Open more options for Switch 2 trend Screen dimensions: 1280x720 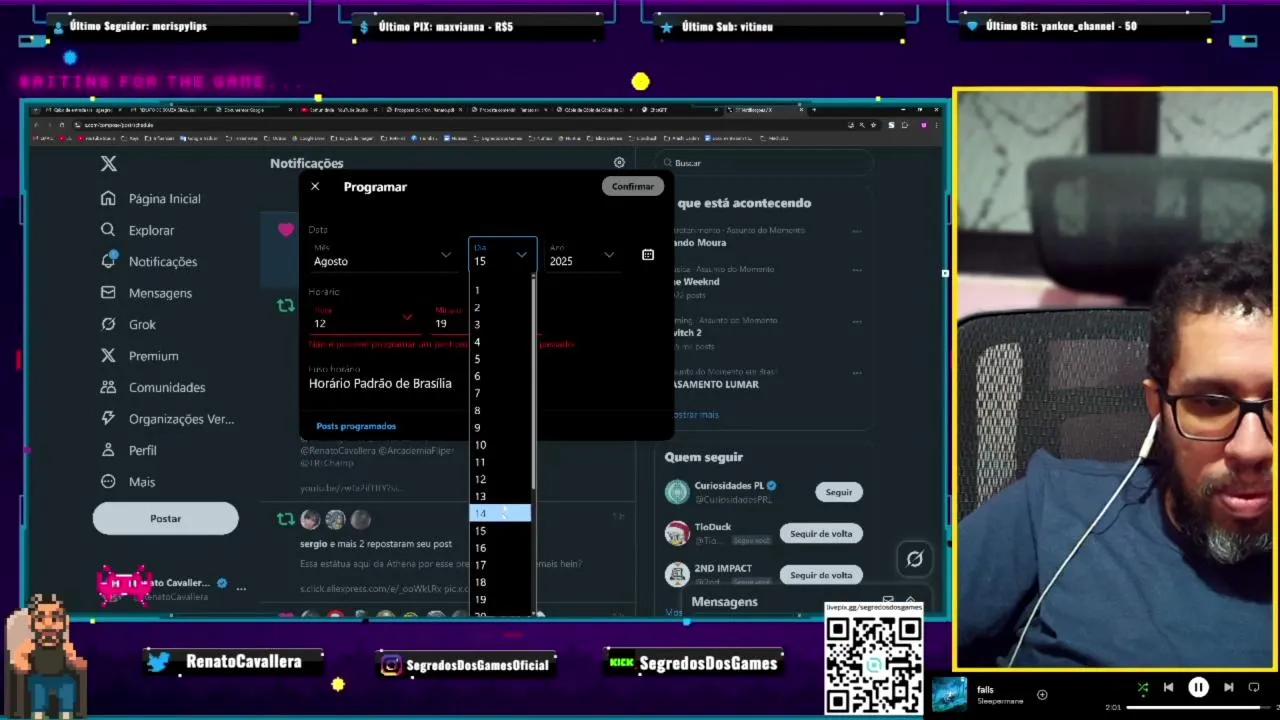tap(857, 321)
